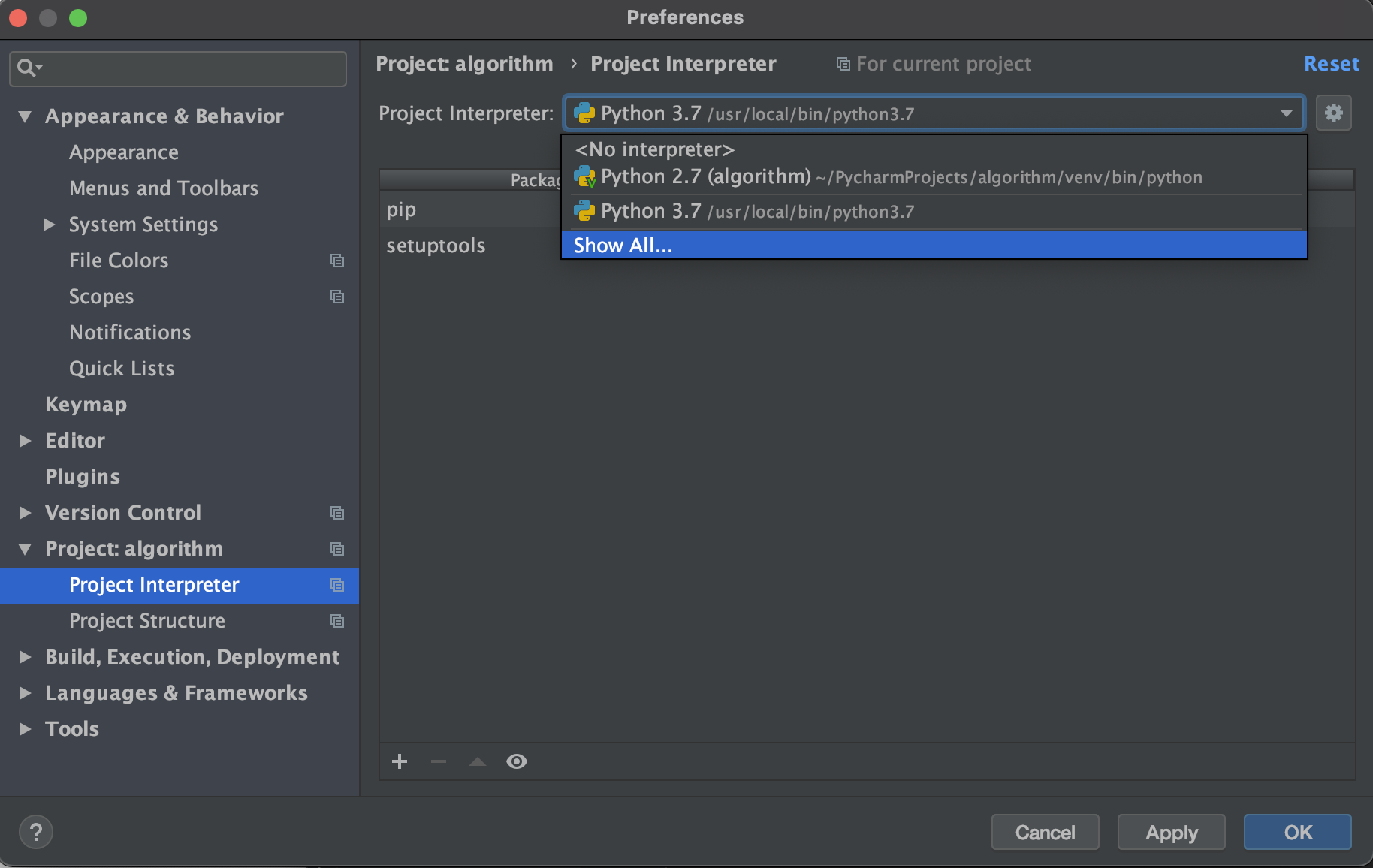This screenshot has width=1373, height=868.
Task: Click the Apply button
Action: (1171, 832)
